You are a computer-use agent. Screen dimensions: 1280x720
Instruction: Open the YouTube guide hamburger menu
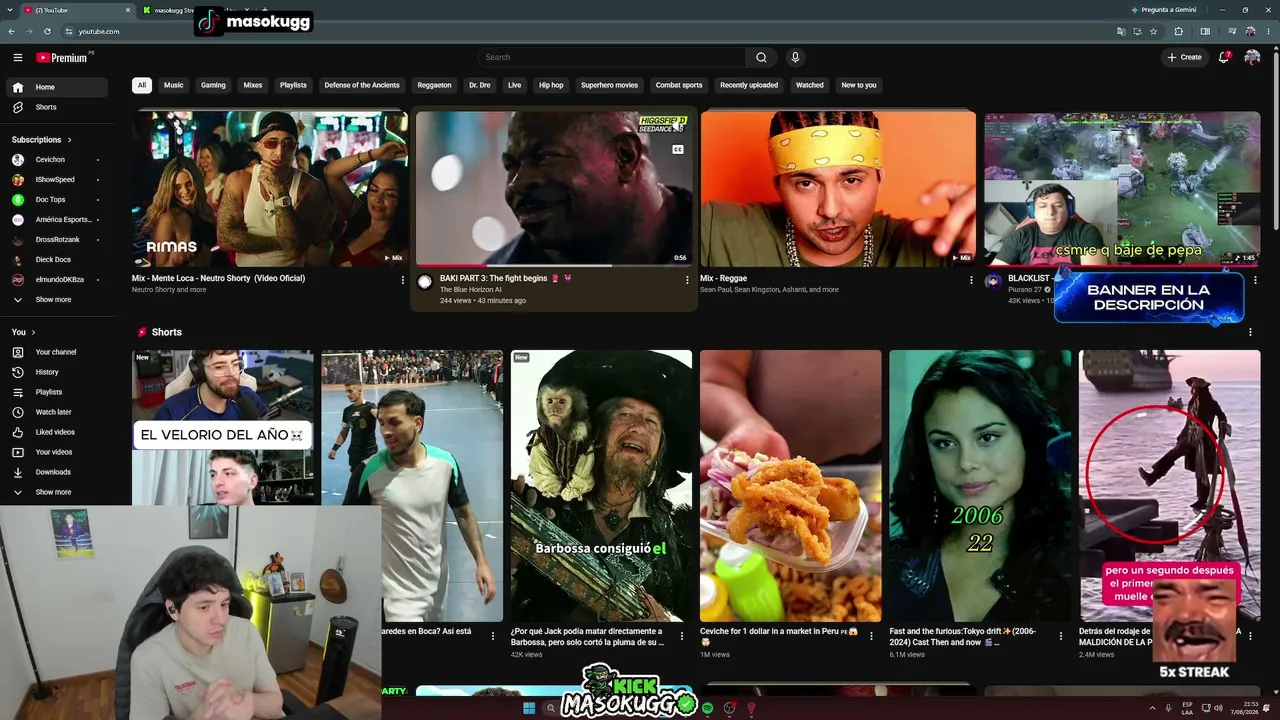tap(17, 57)
